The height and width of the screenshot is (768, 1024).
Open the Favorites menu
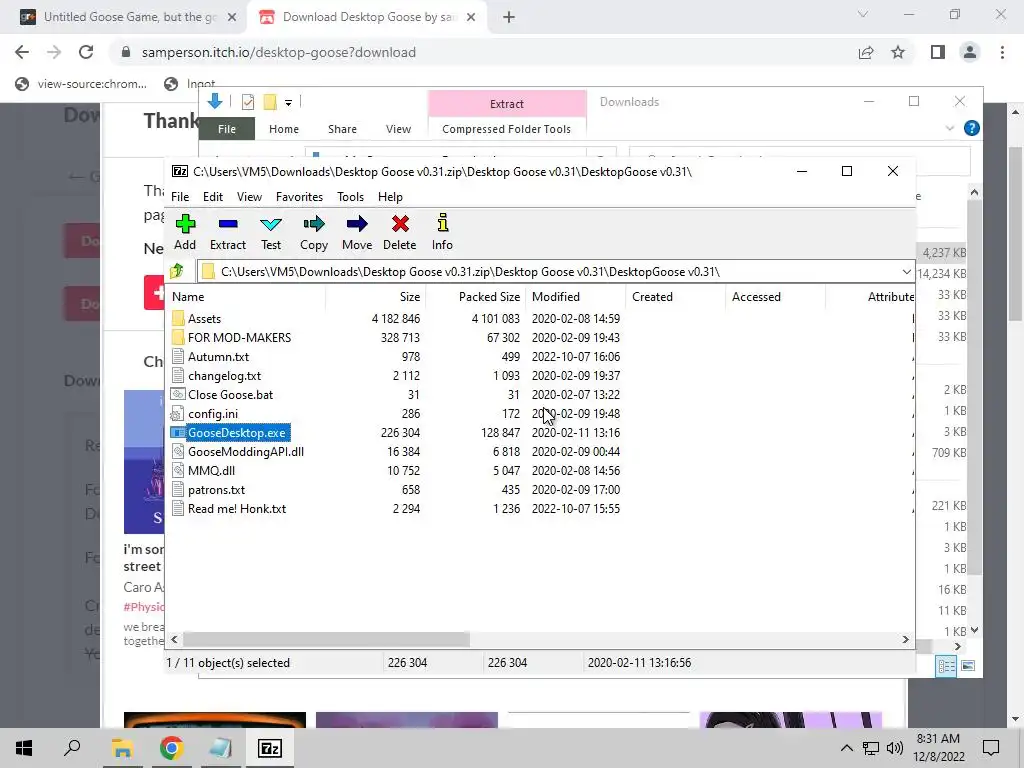coord(299,197)
